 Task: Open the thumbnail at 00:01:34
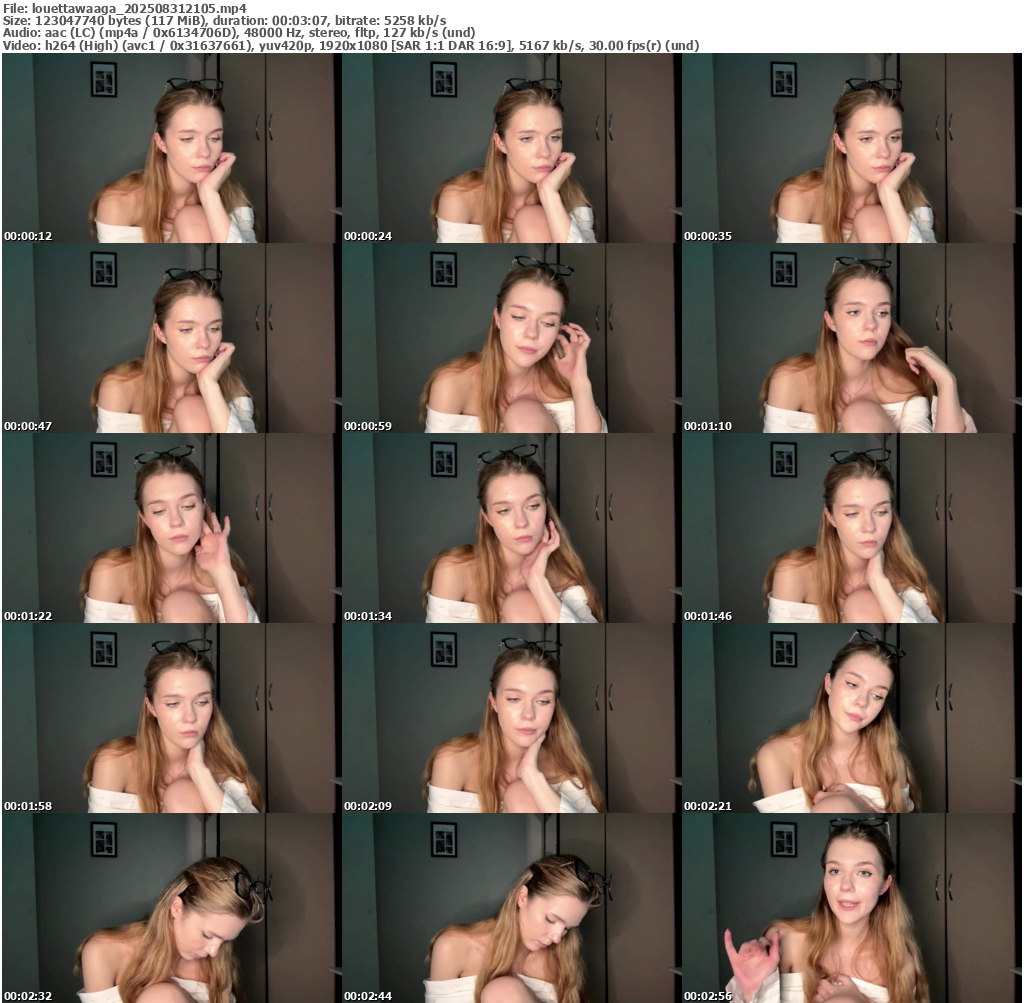[511, 528]
